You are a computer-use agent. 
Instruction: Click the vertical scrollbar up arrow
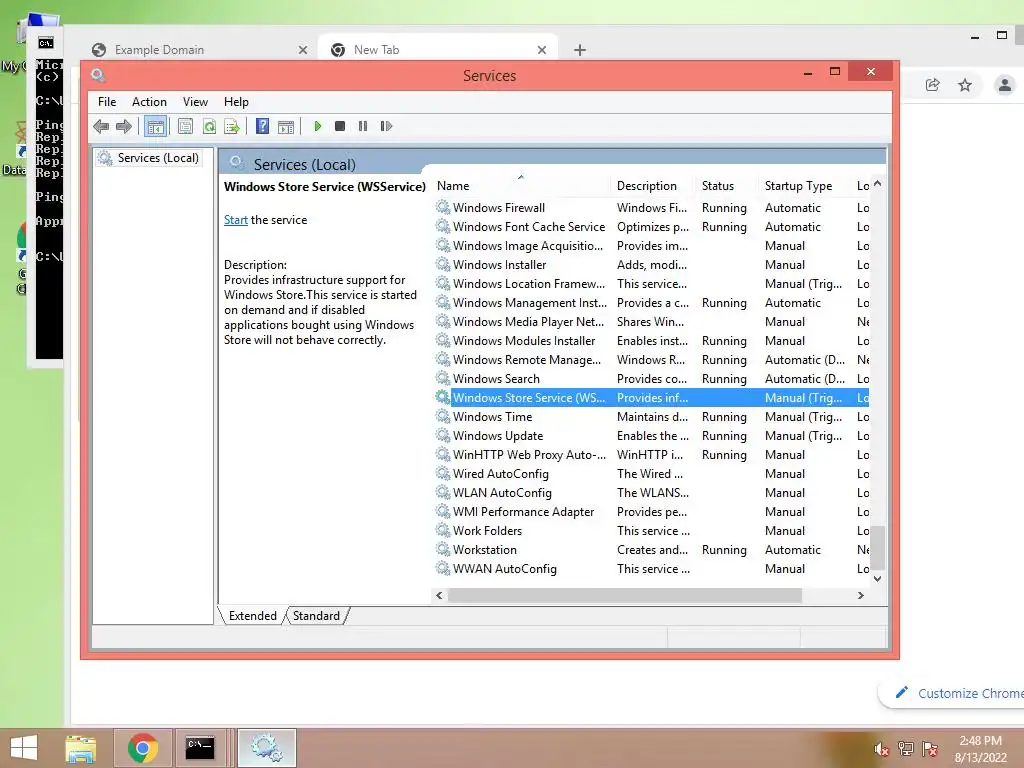[878, 184]
